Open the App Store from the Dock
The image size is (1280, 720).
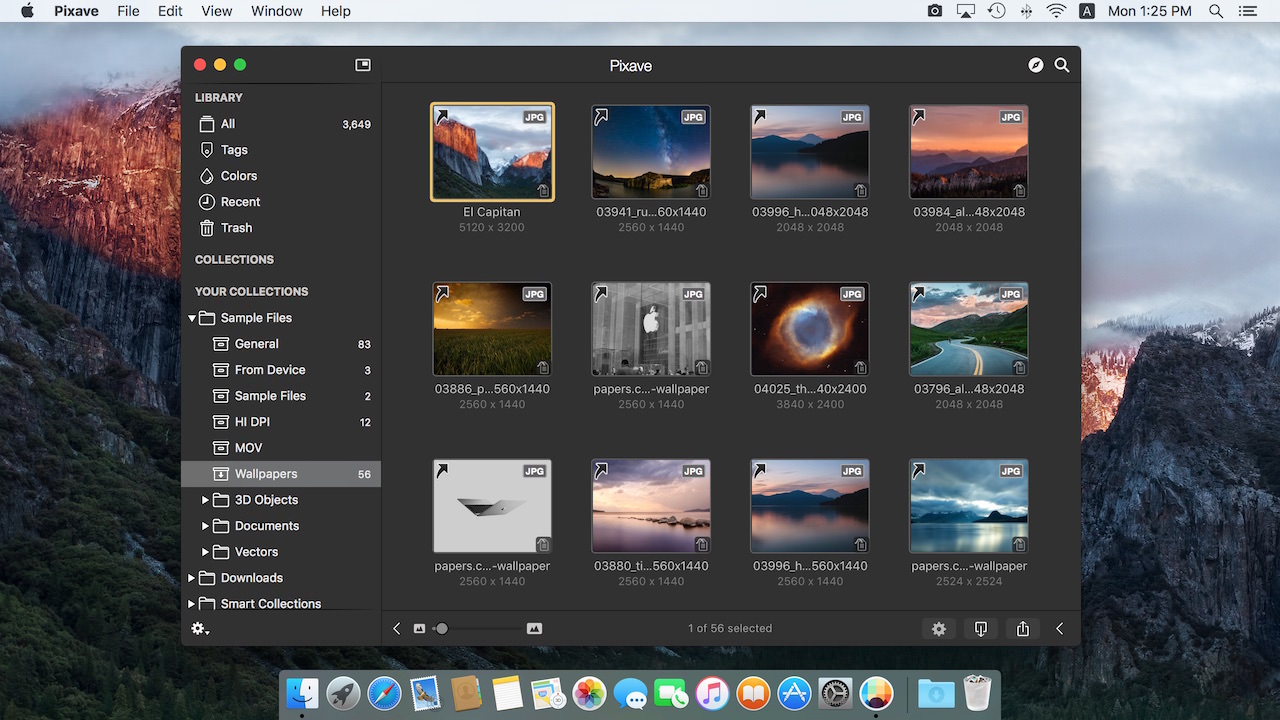coord(794,693)
